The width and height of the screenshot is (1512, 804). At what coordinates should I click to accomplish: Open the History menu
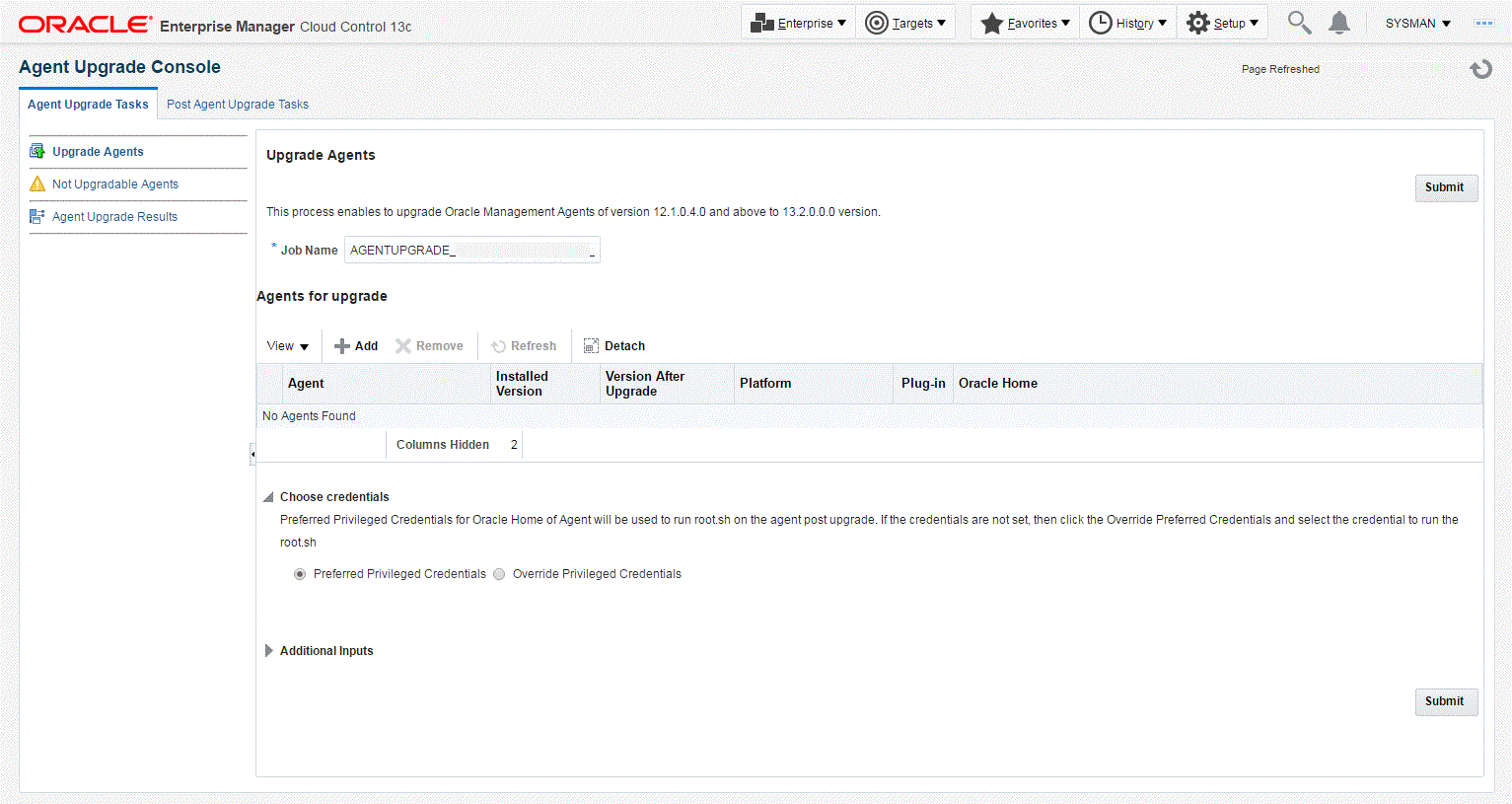(1128, 23)
